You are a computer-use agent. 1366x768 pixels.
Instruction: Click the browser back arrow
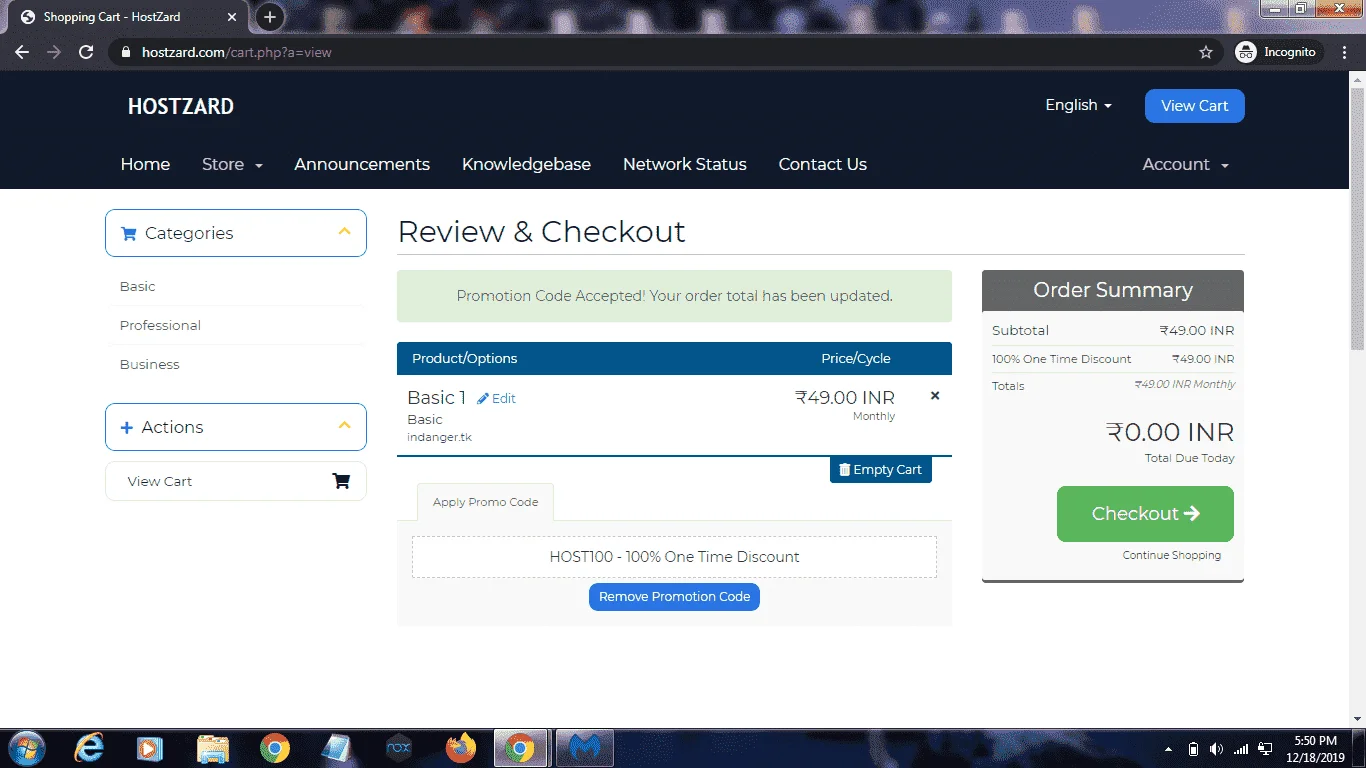tap(22, 52)
